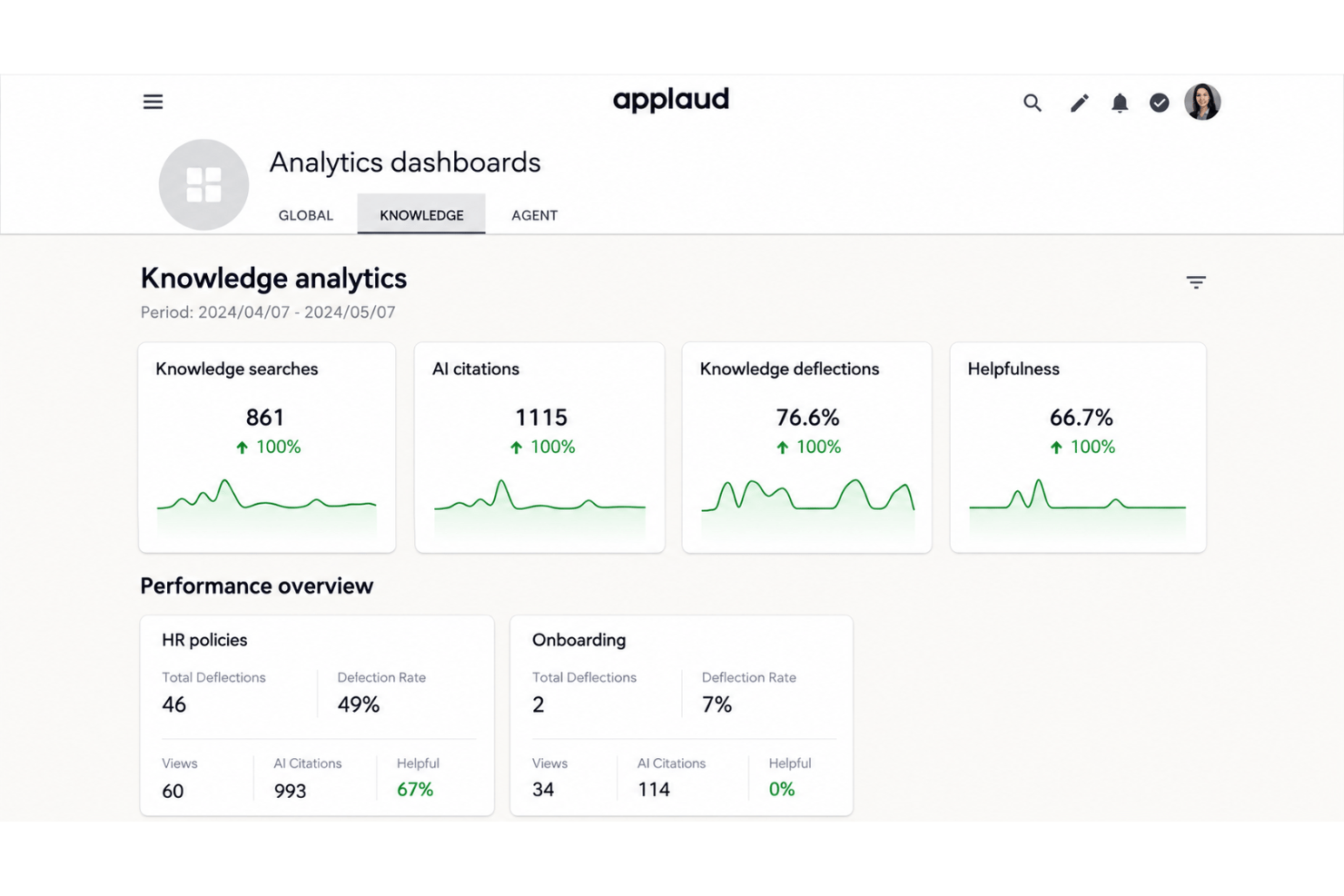Click HR policies Helpful value 67%

(415, 790)
